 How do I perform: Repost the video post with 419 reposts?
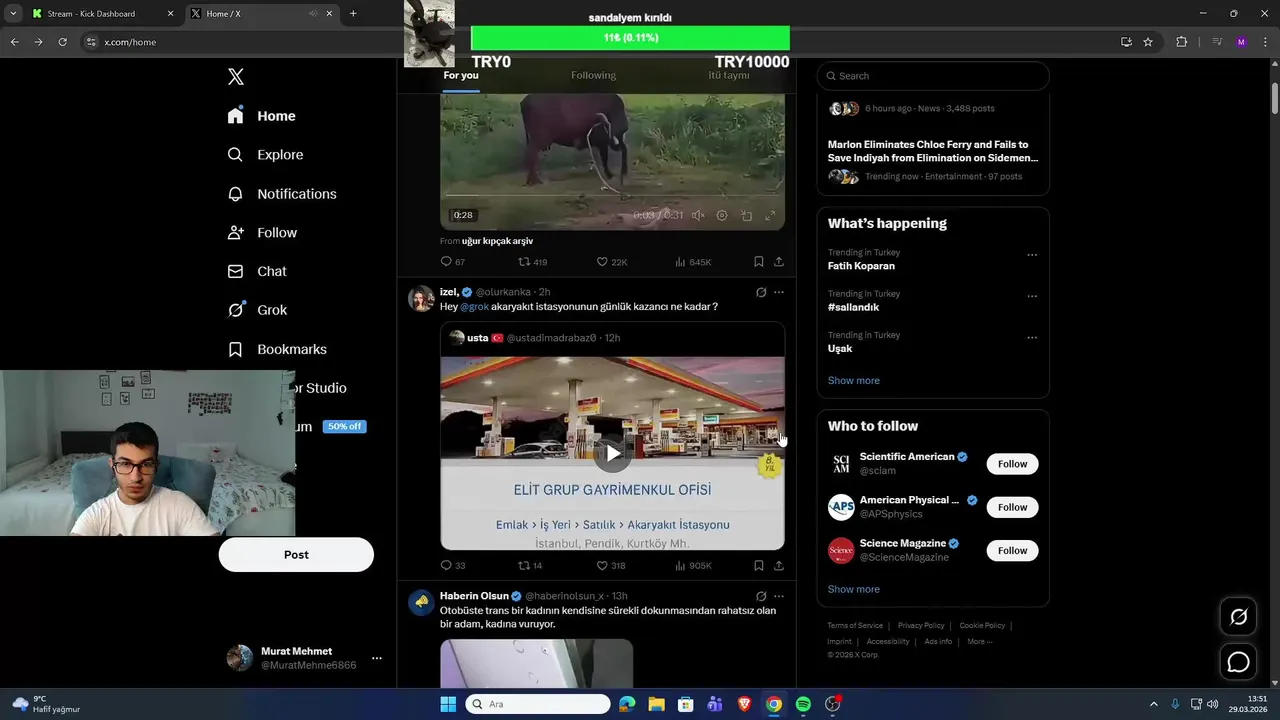coord(532,262)
